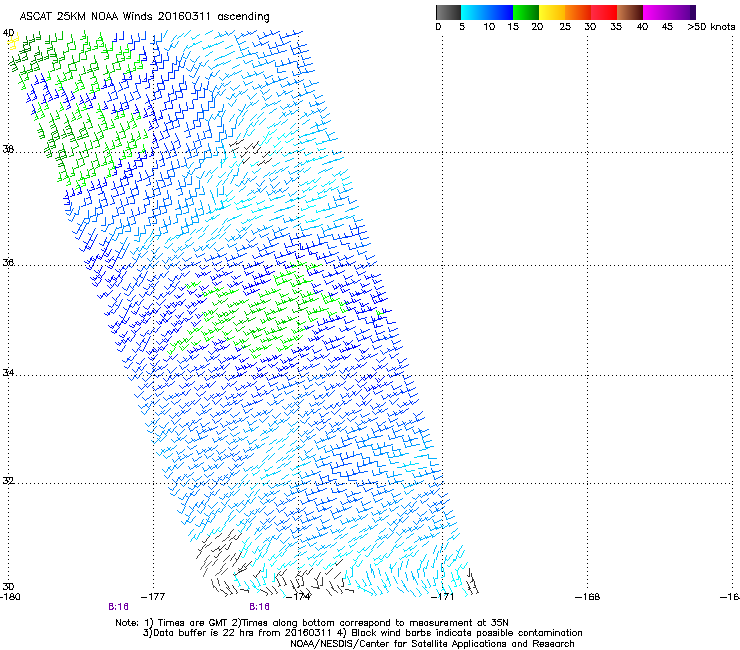Screen dimensions: 740x650
Task: Pick the orange 25-30 knots legend segment
Action: pyautogui.click(x=578, y=12)
